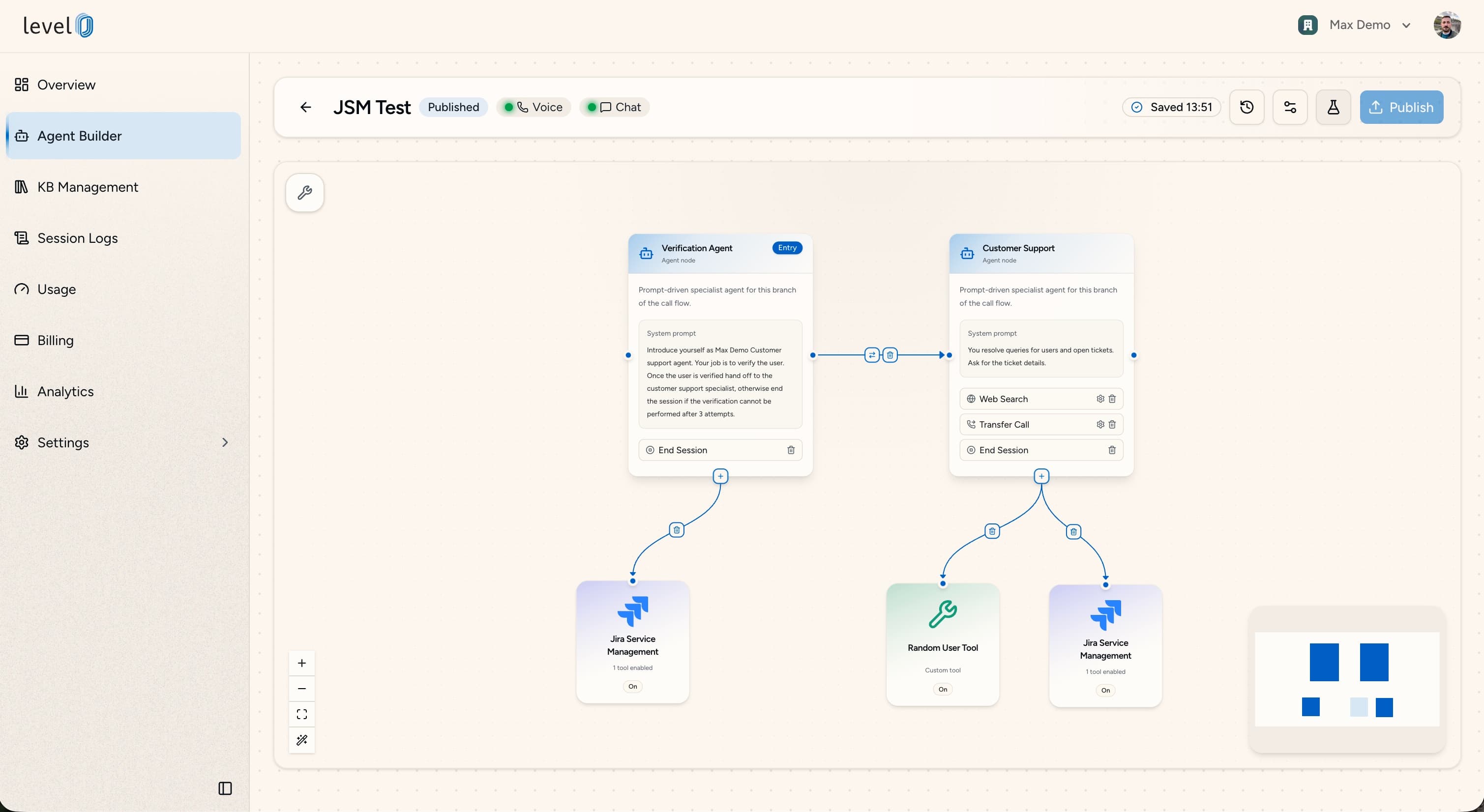Viewport: 1484px width, 812px height.
Task: Open Transfer Call gear settings
Action: tap(1100, 424)
